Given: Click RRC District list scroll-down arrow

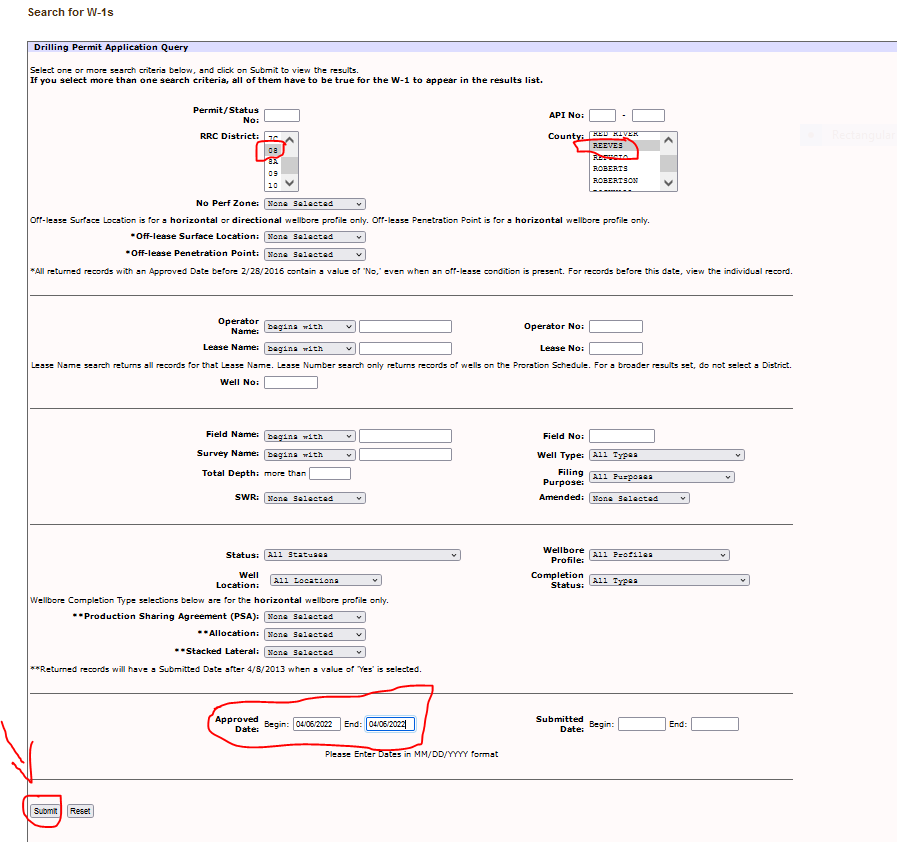Looking at the screenshot, I should 290,183.
